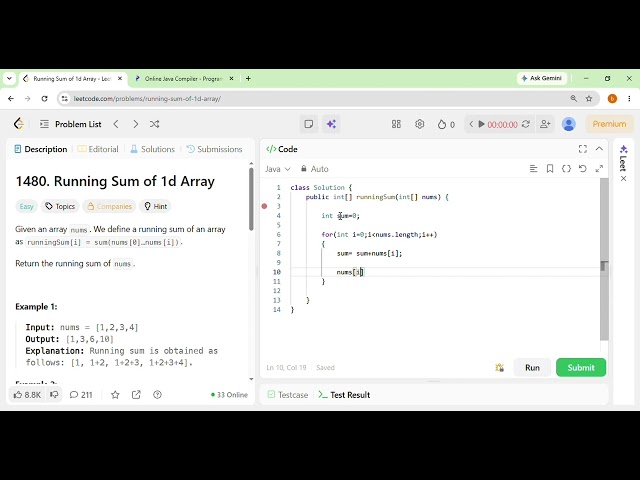Viewport: 640px width, 480px height.
Task: Click the debugger icon beside Run
Action: [x=500, y=368]
